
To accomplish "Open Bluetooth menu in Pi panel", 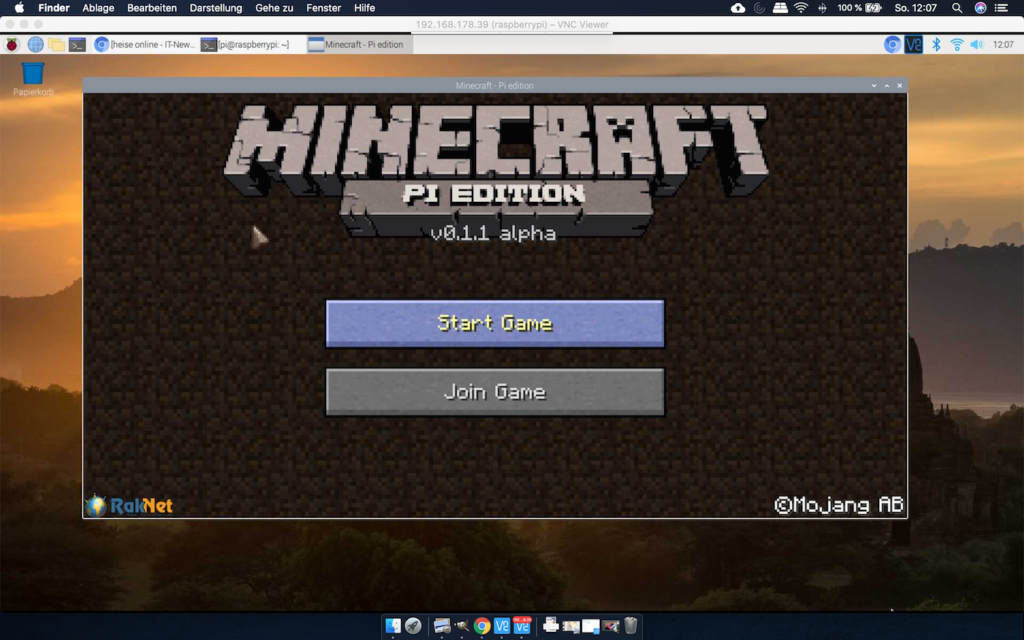I will 936,44.
